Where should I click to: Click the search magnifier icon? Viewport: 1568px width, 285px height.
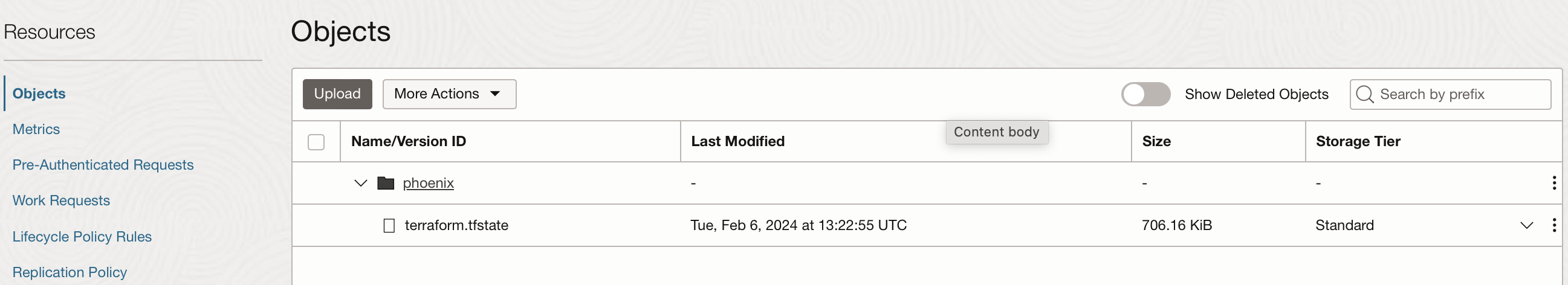(1364, 94)
